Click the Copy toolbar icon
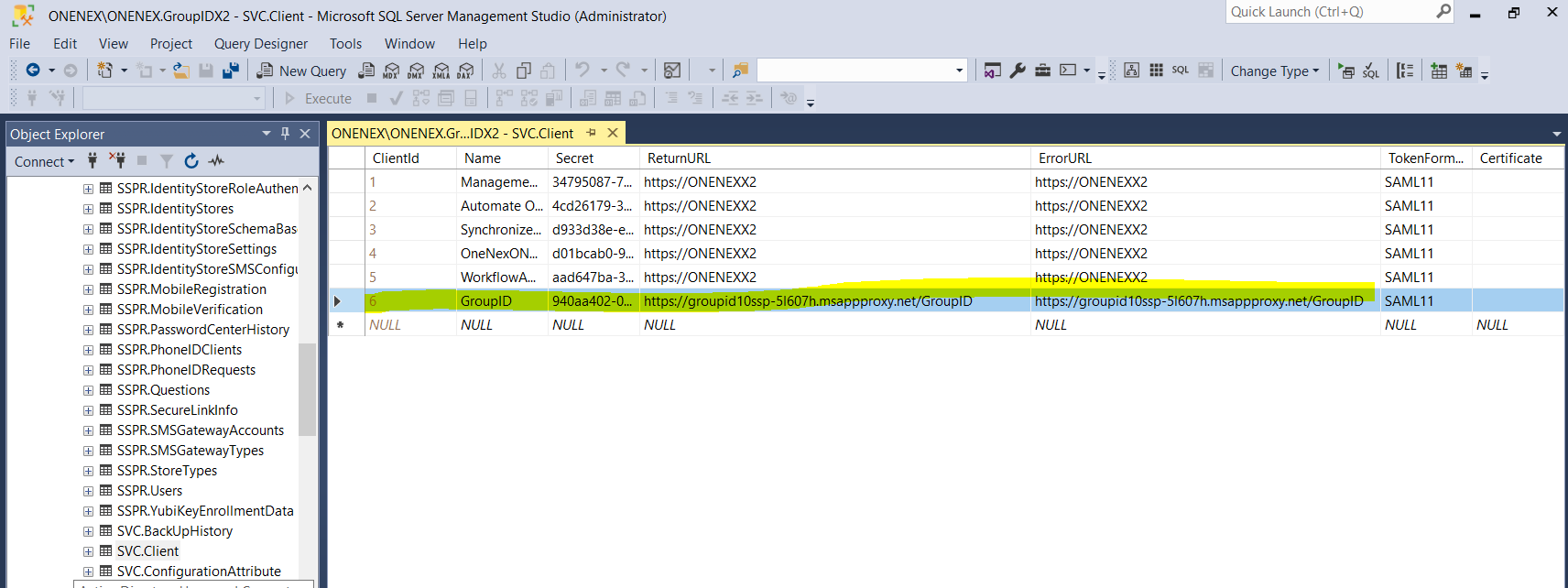The height and width of the screenshot is (588, 1568). tap(523, 71)
